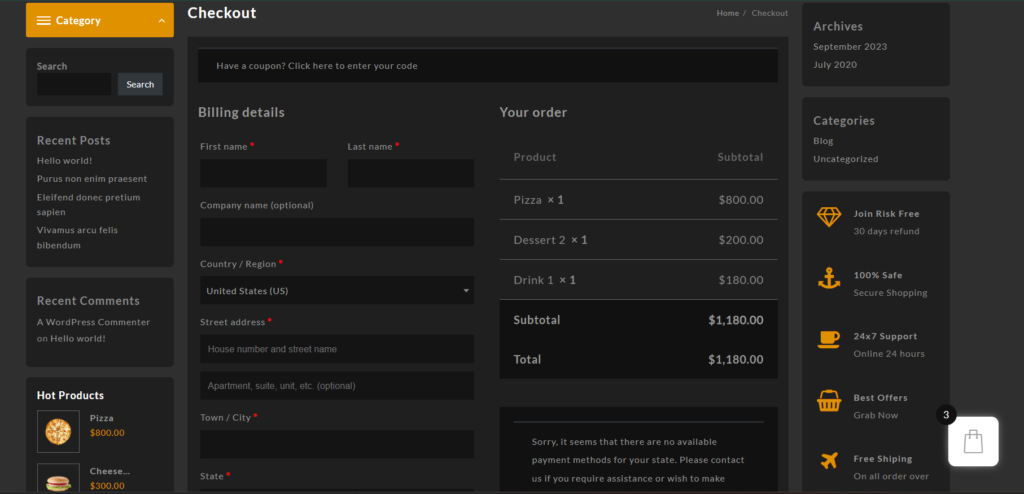
Task: Collapse the Category menu chevron
Action: [162, 21]
